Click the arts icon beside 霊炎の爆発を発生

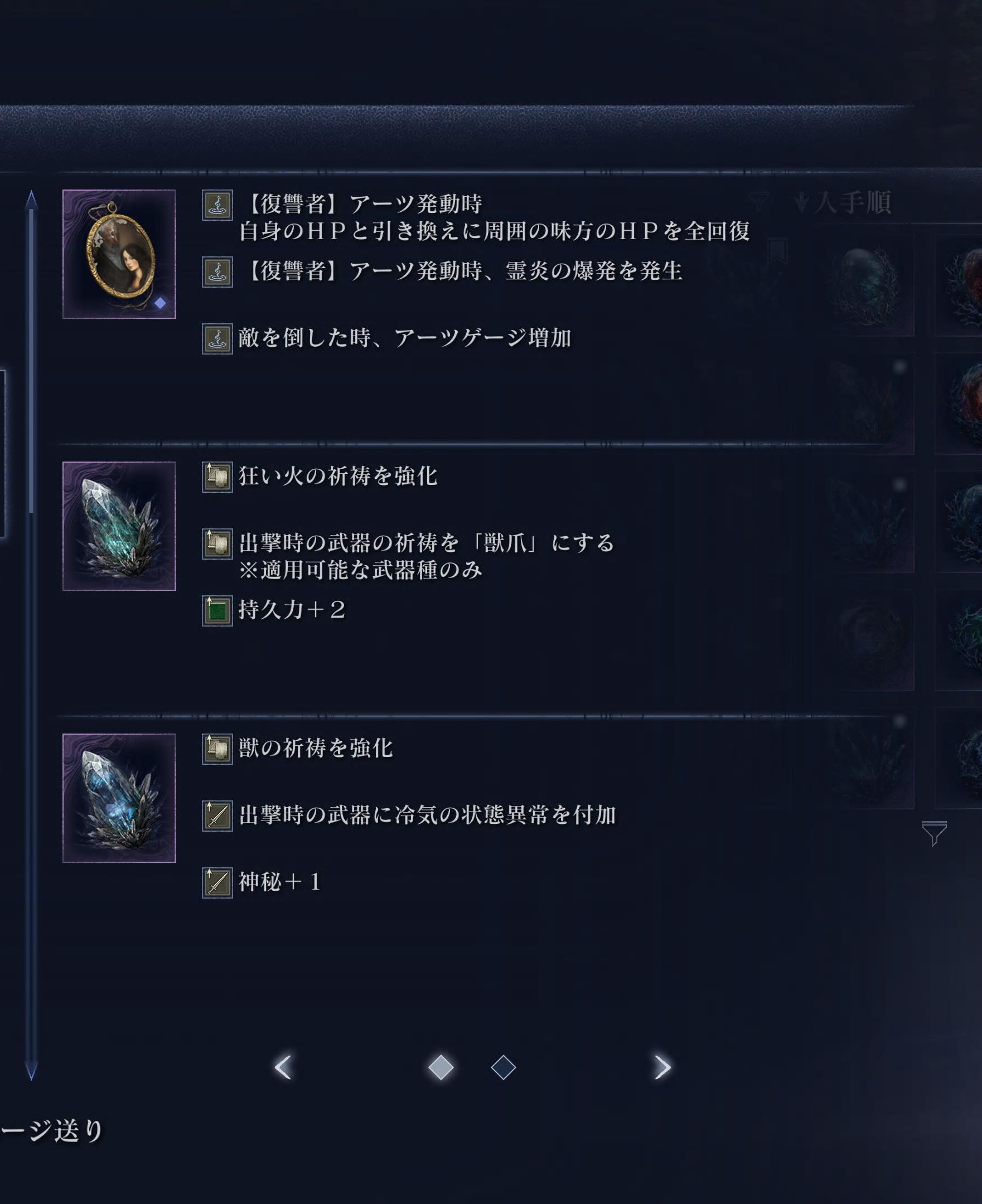(217, 272)
